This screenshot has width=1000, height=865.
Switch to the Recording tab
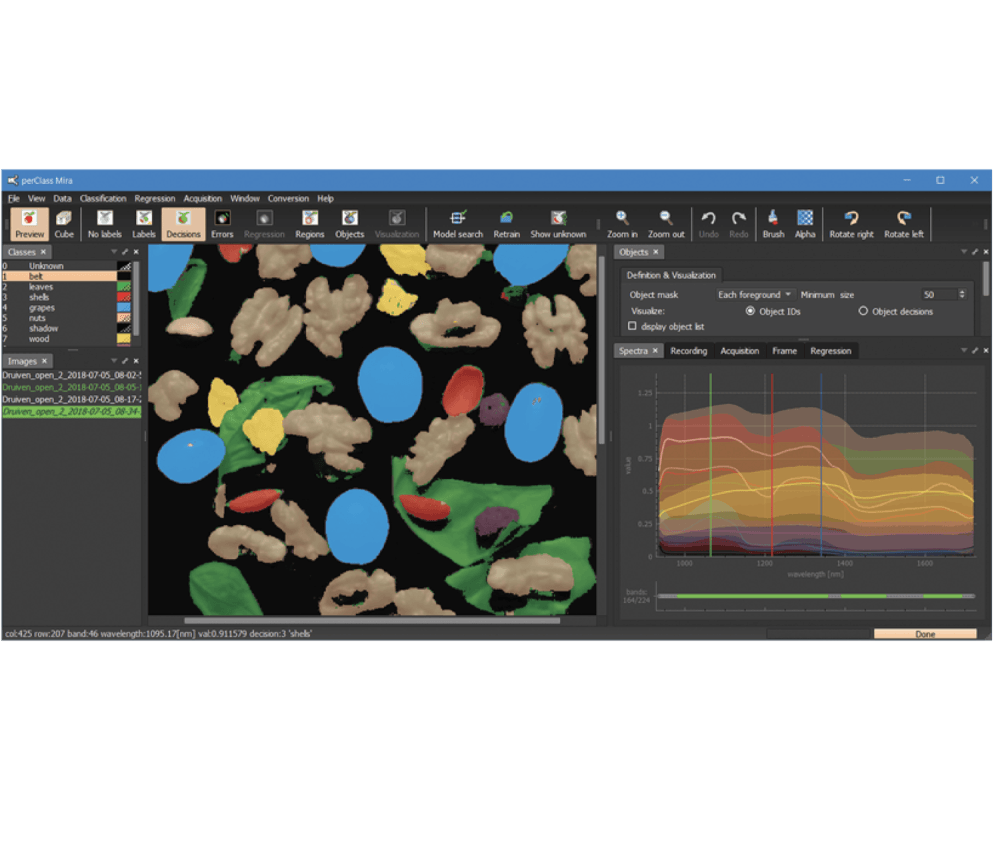[688, 351]
